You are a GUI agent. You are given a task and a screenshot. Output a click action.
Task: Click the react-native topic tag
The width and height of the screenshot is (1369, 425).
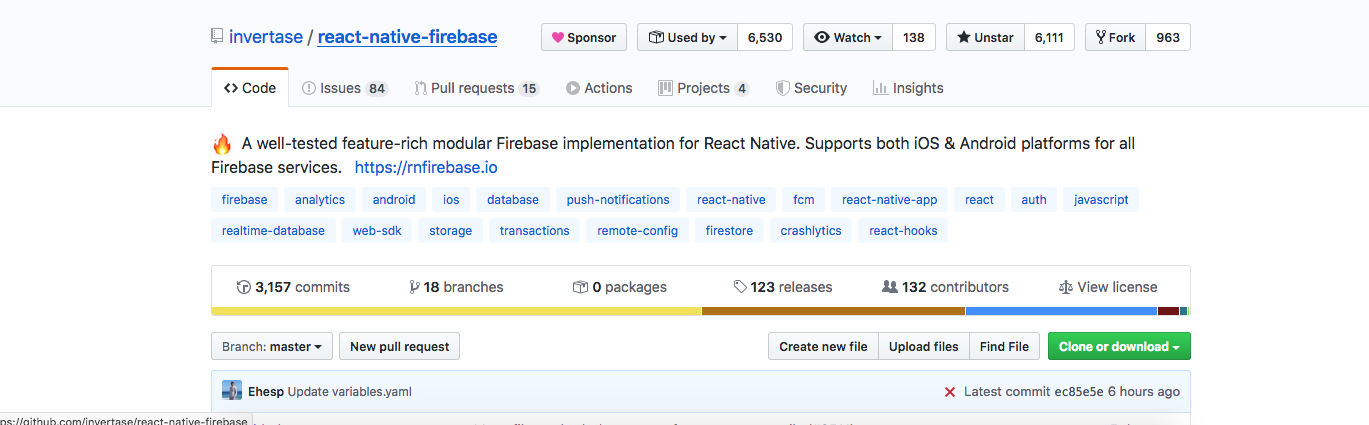click(x=731, y=199)
